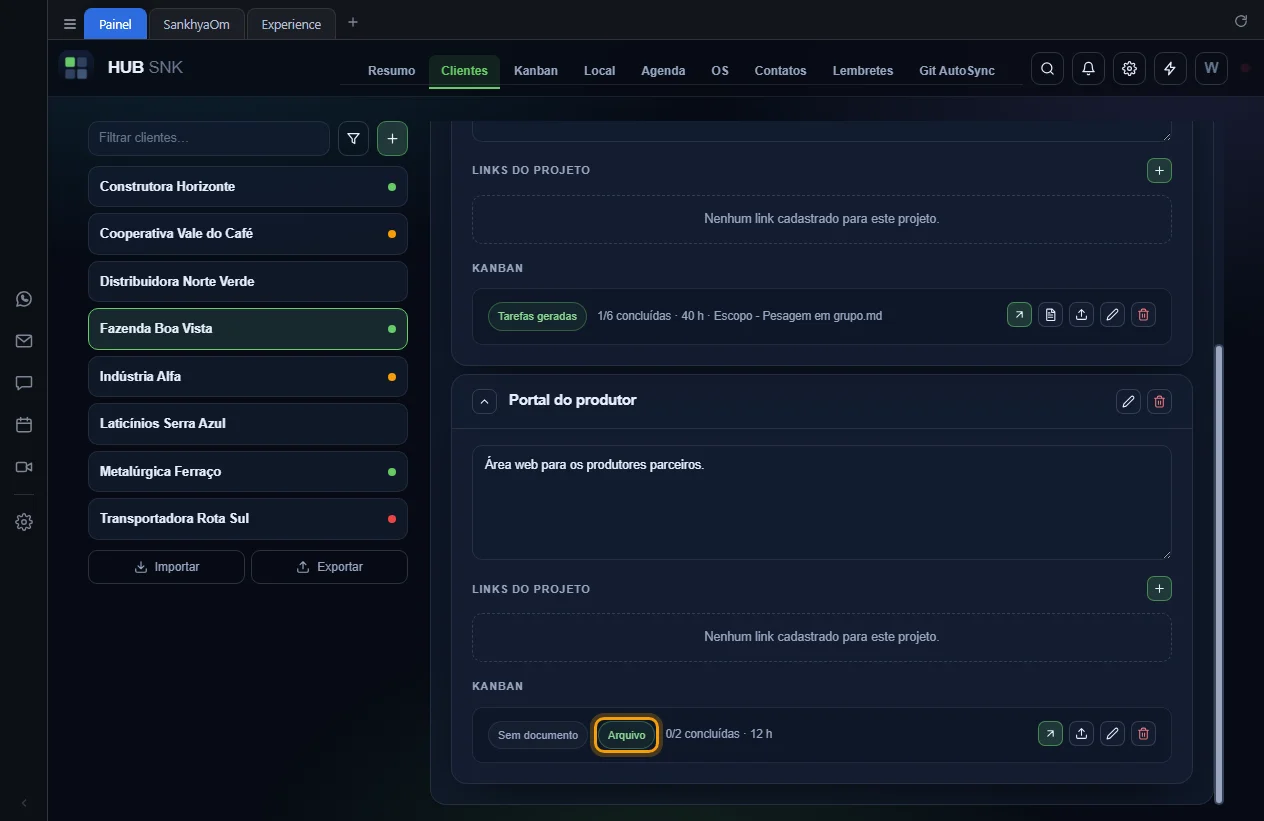Add a new client with the plus button
The width and height of the screenshot is (1264, 821).
tap(392, 139)
